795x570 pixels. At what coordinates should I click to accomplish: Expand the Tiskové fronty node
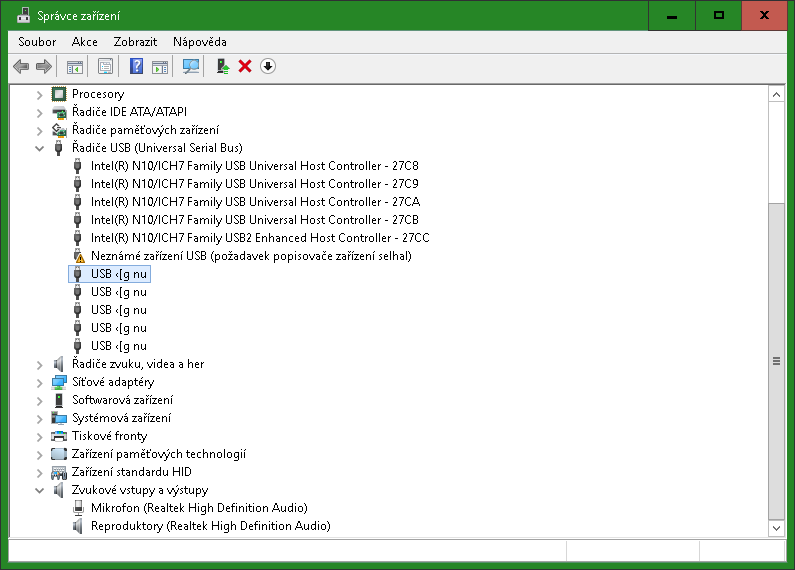(40, 437)
